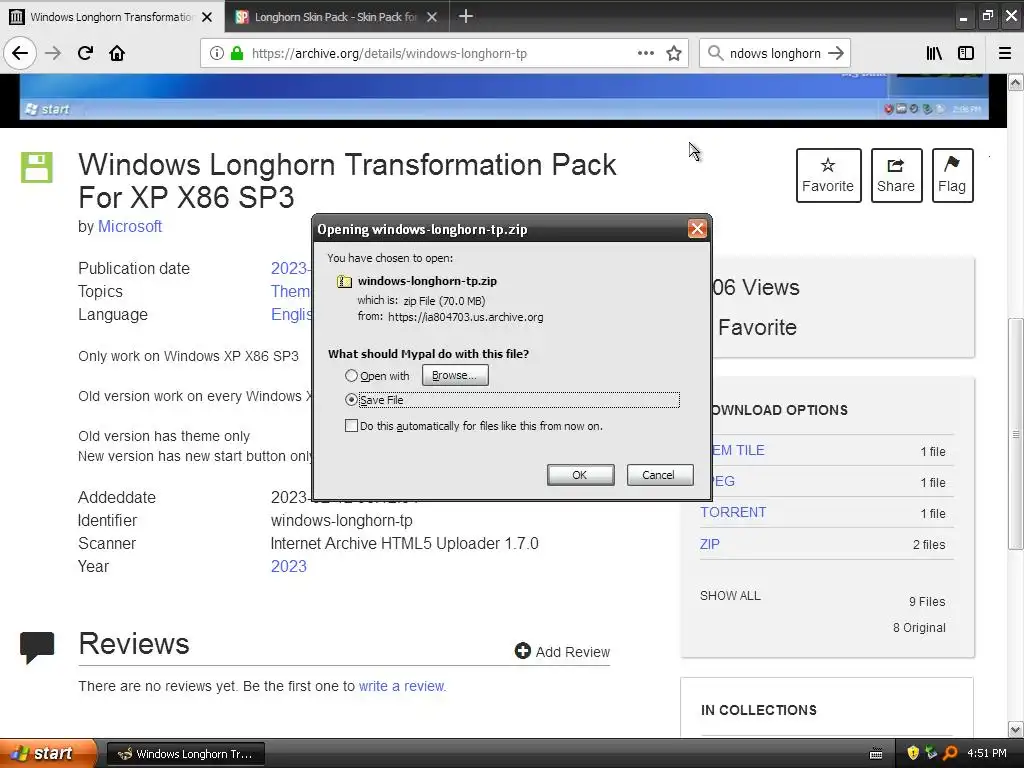Close the Windows Longhorn Transformation tab

207,17
